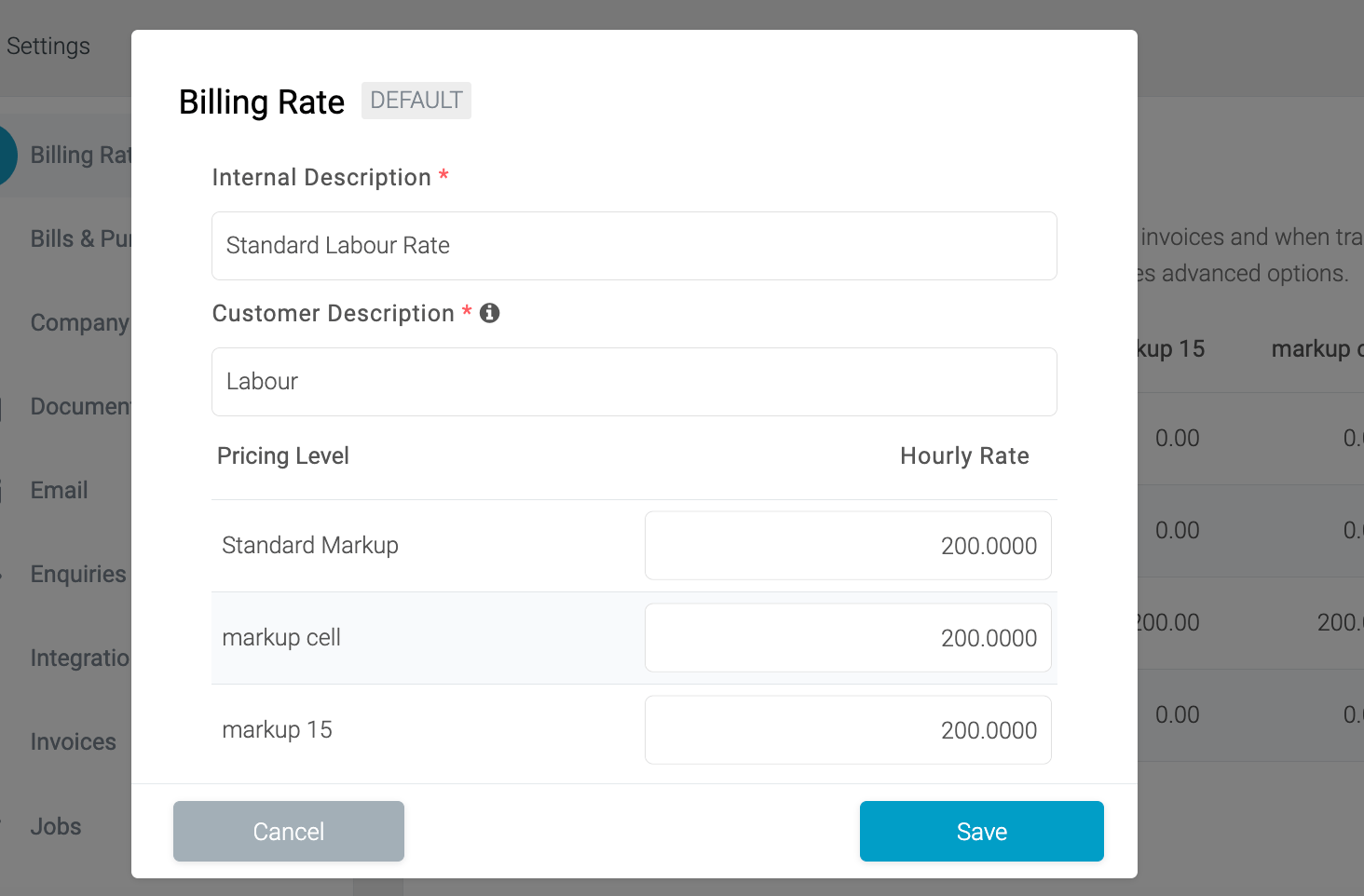Open Company settings in the sidebar
Viewport: 1364px width, 896px height.
pyautogui.click(x=79, y=322)
